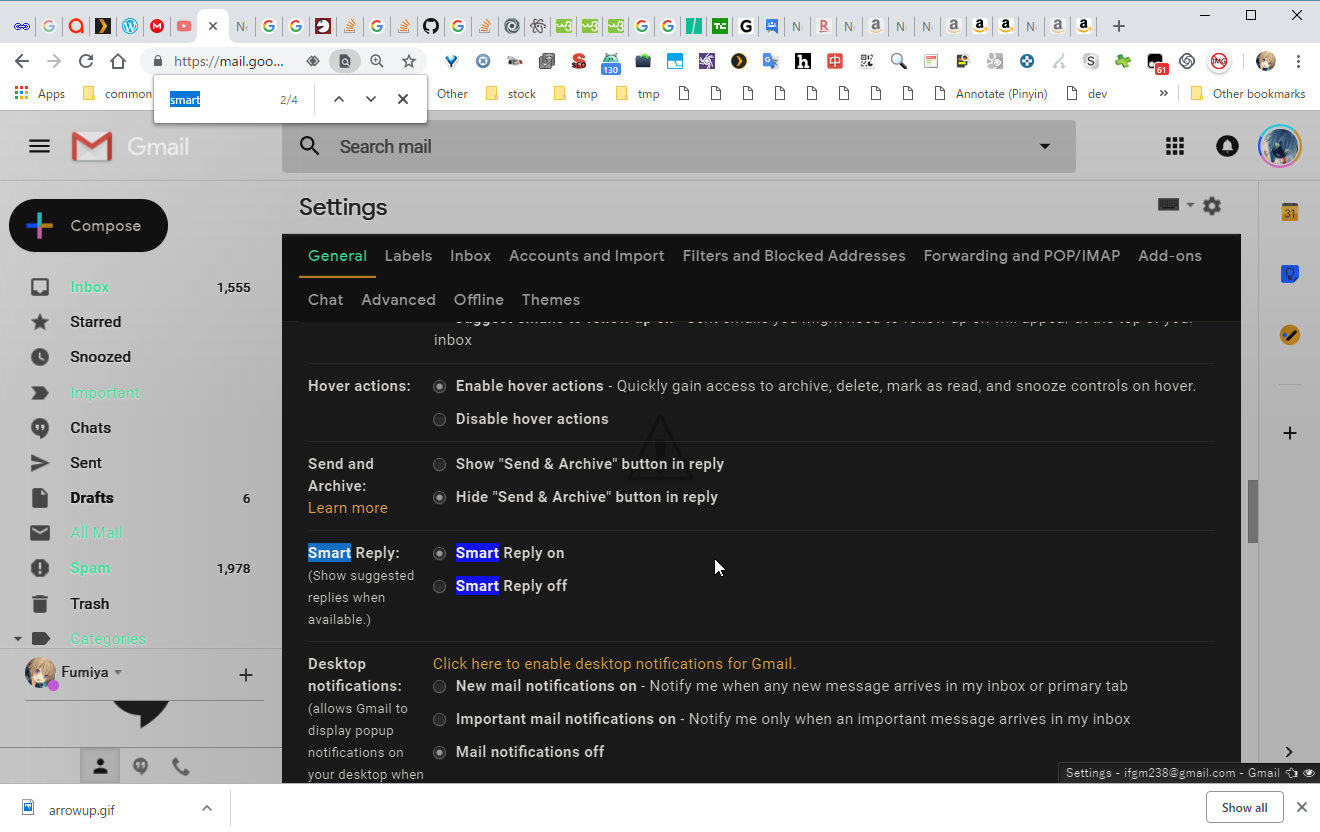The height and width of the screenshot is (832, 1320).
Task: Click the page vertical scrollbar thumb
Action: tap(1251, 511)
